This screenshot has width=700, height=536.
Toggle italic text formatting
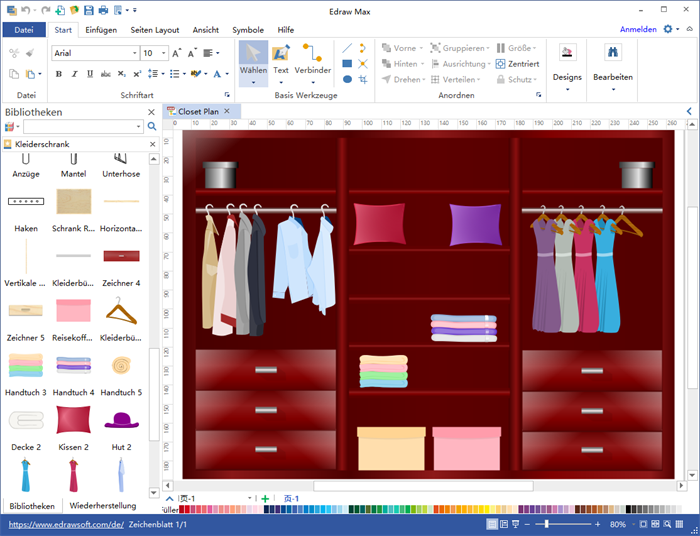coord(73,74)
